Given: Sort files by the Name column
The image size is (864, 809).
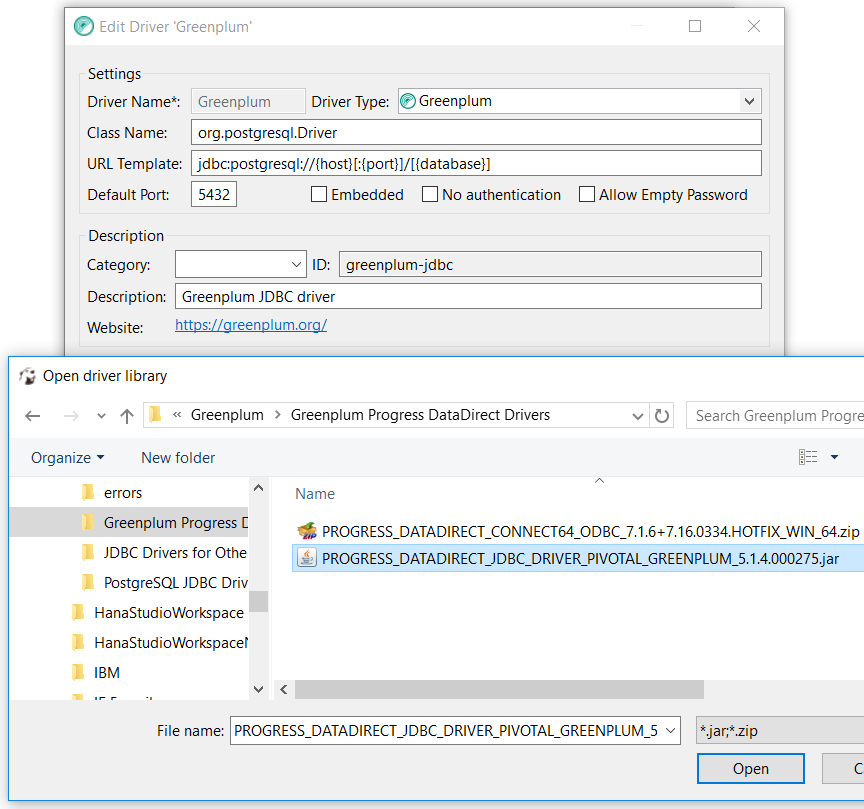Looking at the screenshot, I should (x=315, y=494).
